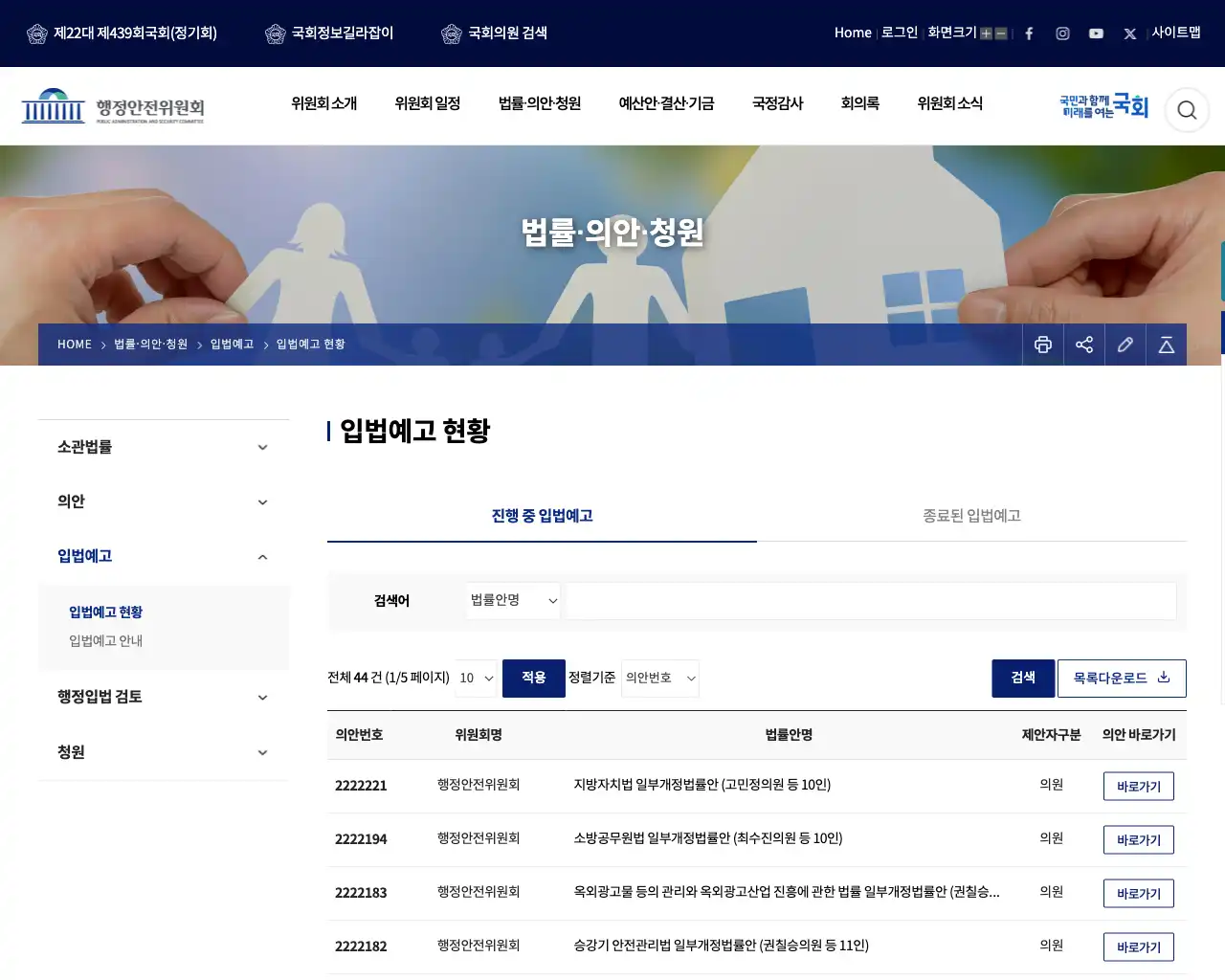Click 바로가기 for bill 2222221
The width and height of the screenshot is (1225, 980).
1139,786
